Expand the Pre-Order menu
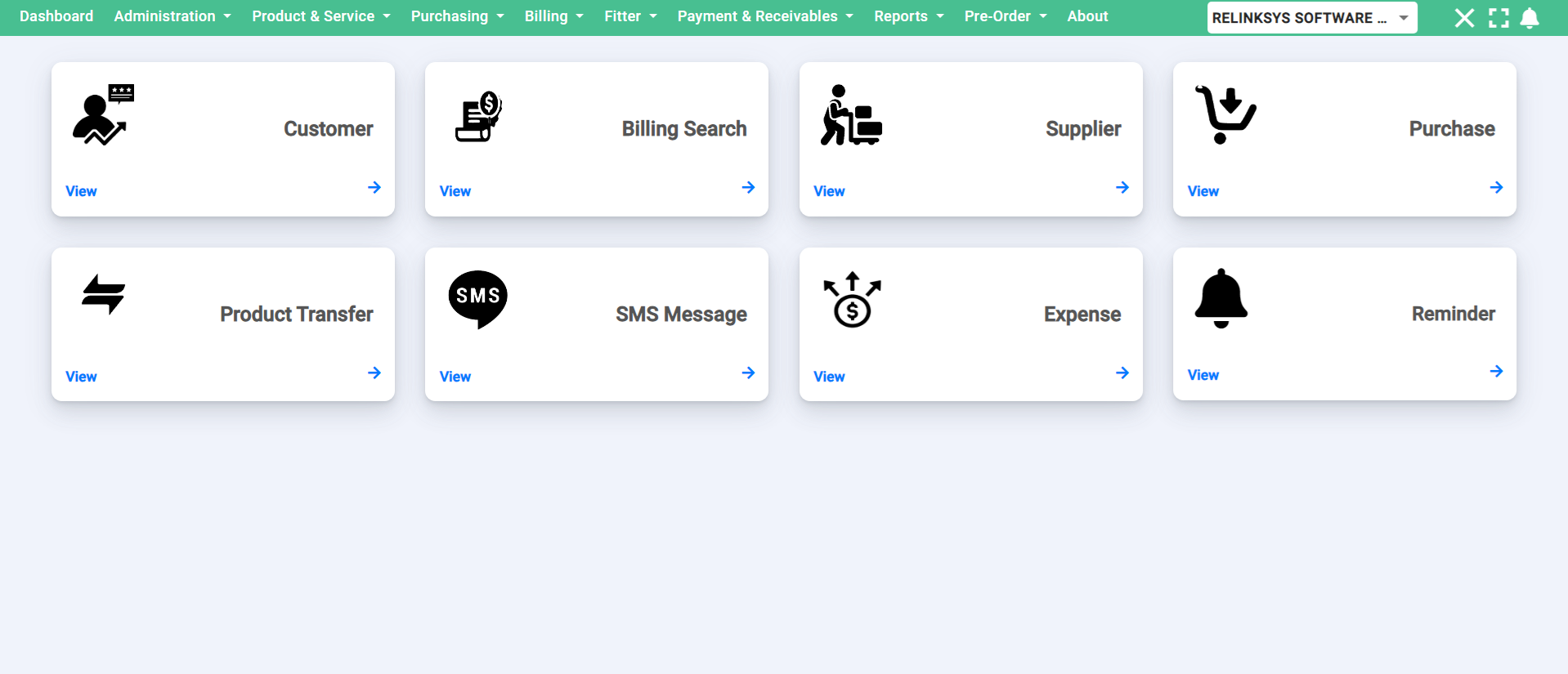Screen dimensions: 1568x674 pos(1006,16)
